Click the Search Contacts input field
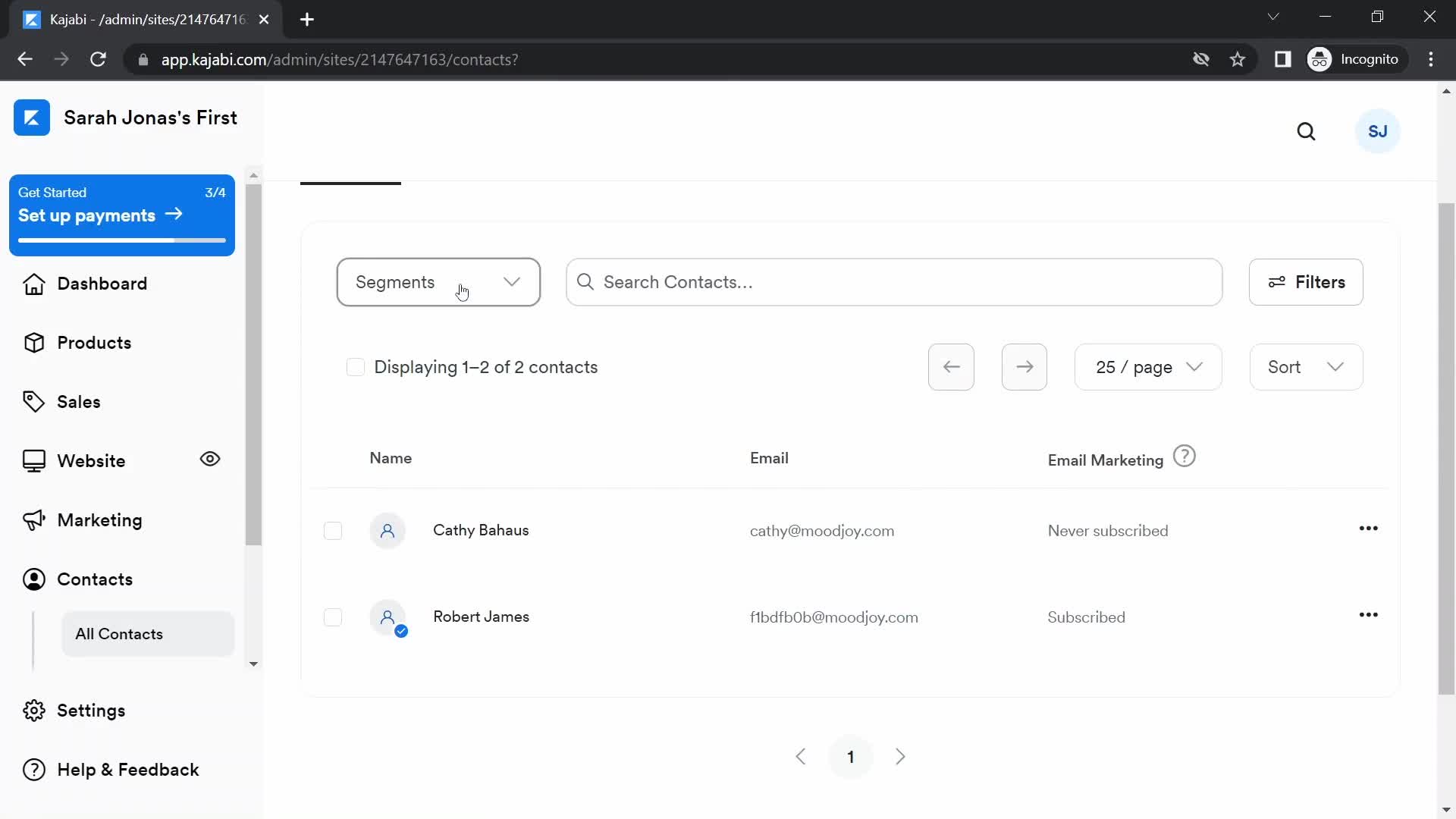Image resolution: width=1456 pixels, height=819 pixels. click(x=895, y=281)
